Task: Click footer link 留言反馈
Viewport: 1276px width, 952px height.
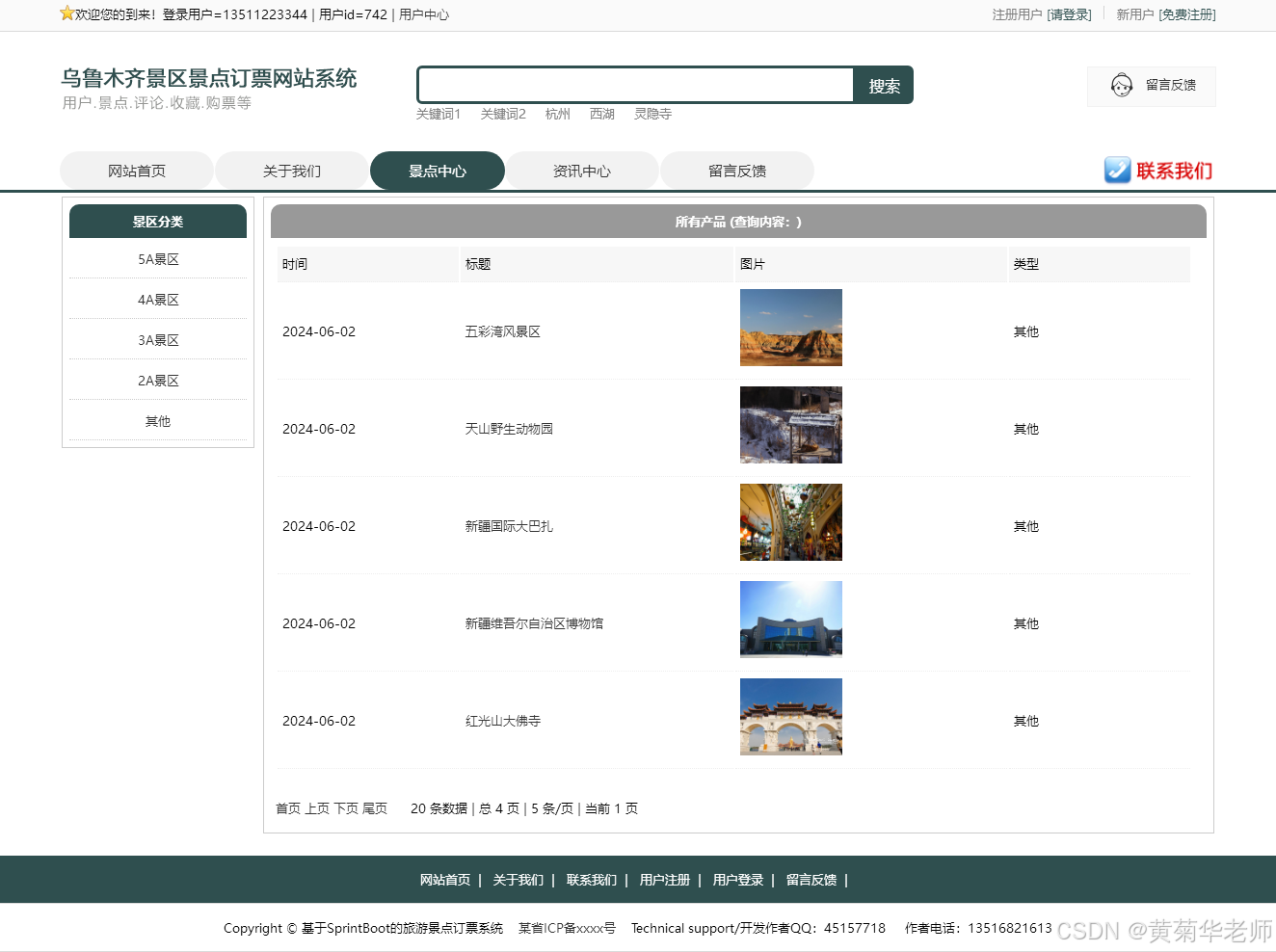Action: point(811,880)
